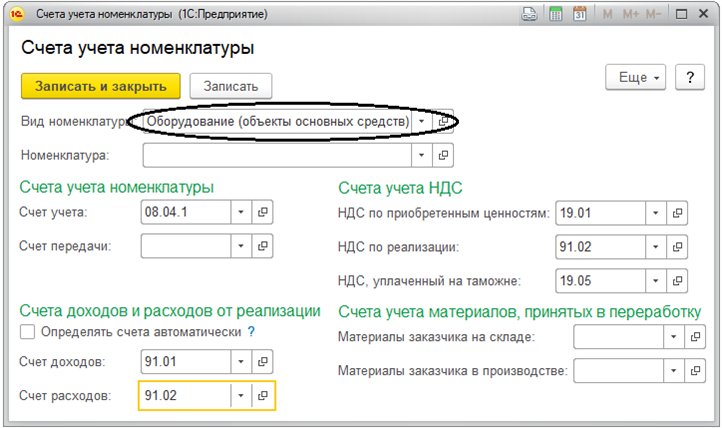Maximize the Счета учета номенклатуры window
Screen dimensions: 722x428
tap(681, 14)
